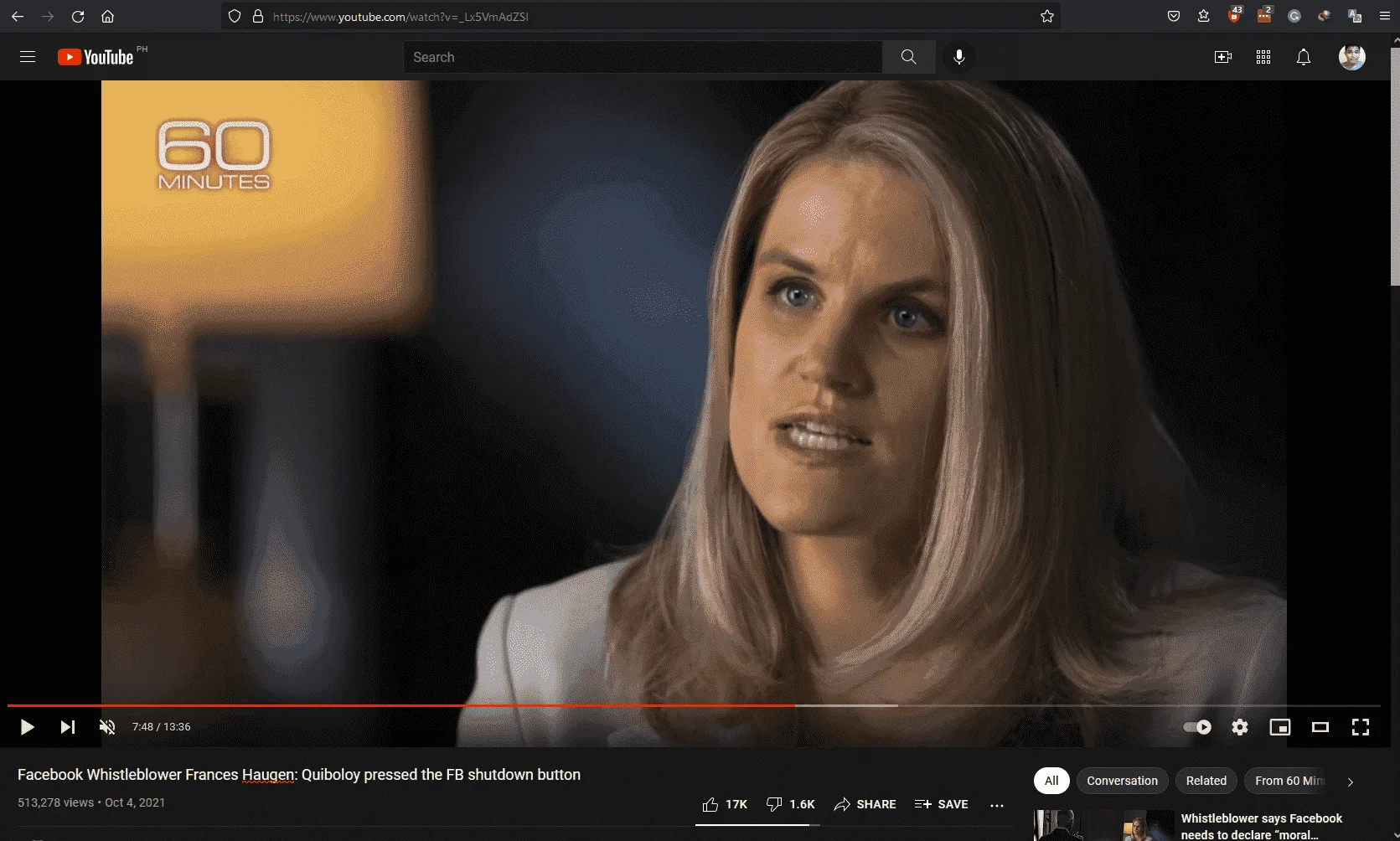This screenshot has width=1400, height=841.
Task: Go back using the browser back arrow
Action: click(18, 17)
